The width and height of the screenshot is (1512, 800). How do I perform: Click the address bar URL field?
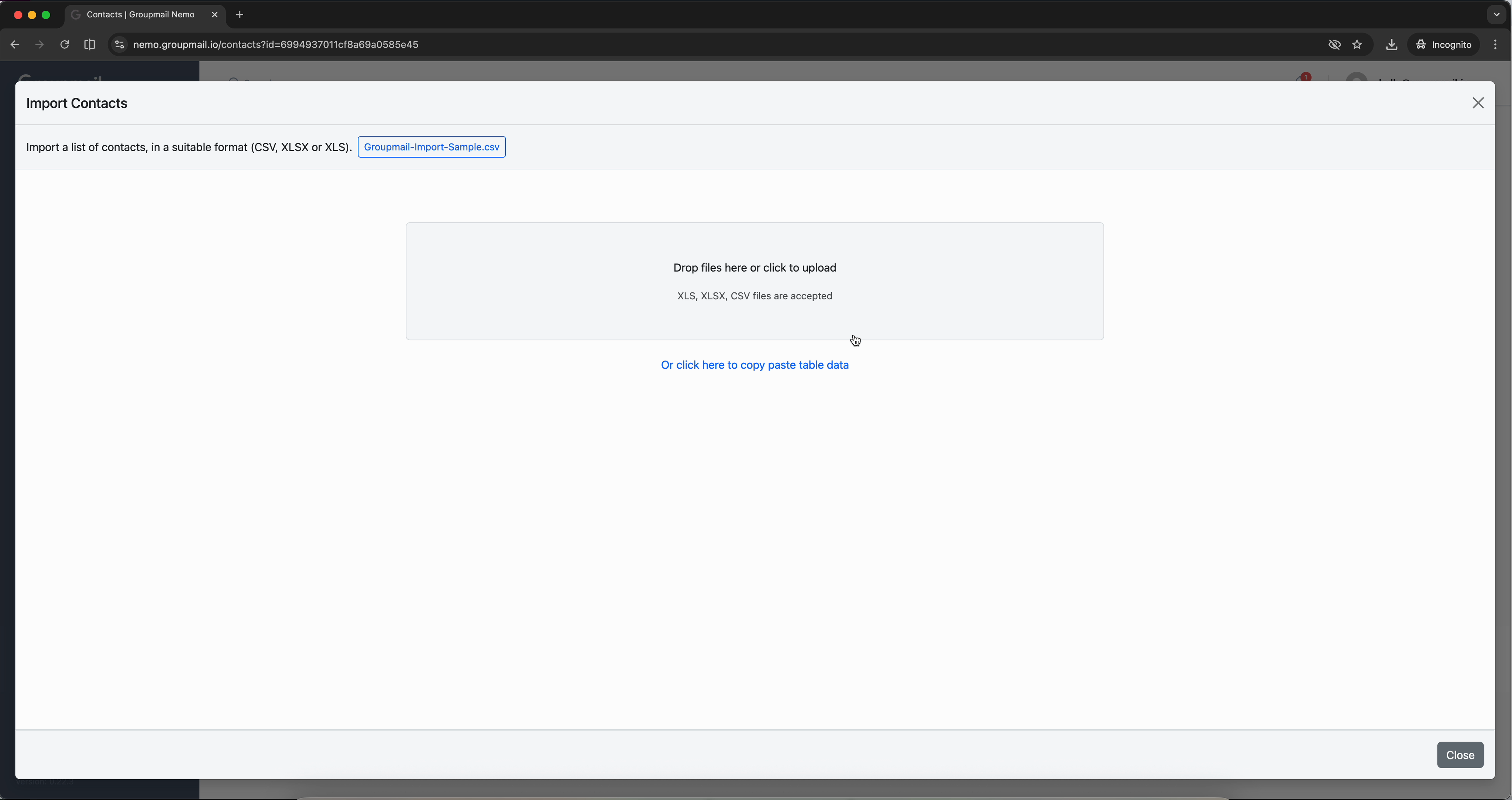click(276, 45)
